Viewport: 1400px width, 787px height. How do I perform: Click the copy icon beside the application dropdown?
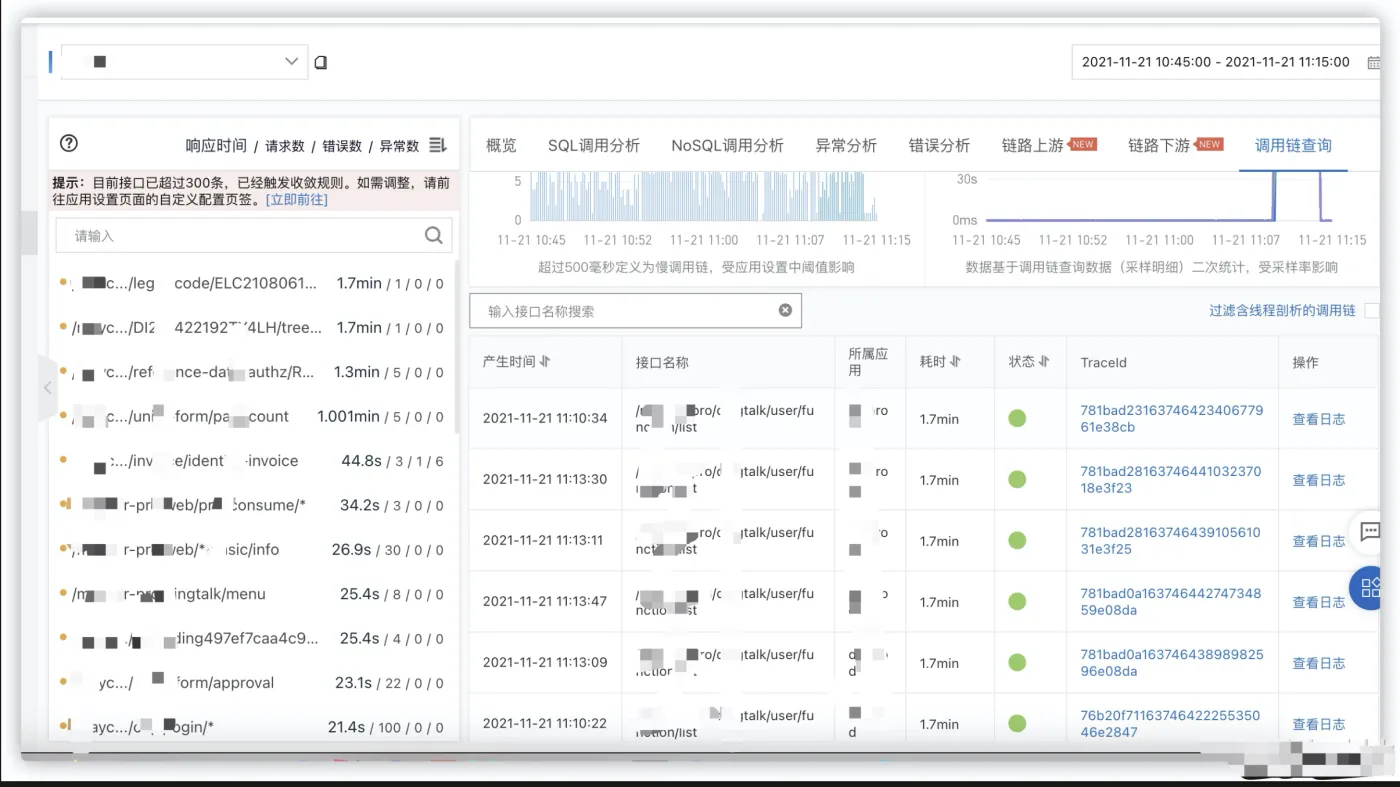(321, 62)
